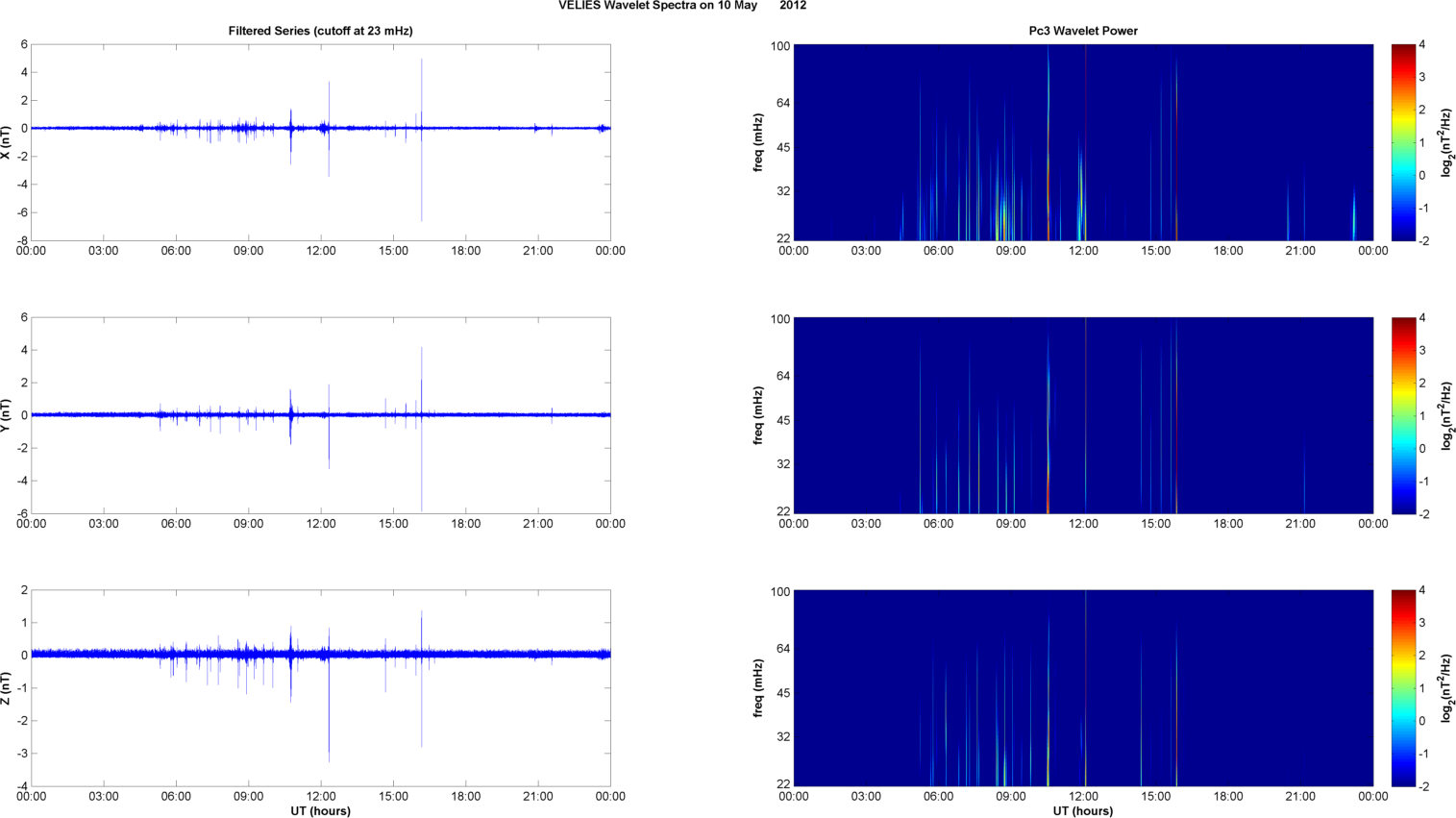Click the log2(nT²/Hz) label of top colorbar
This screenshot has height=818, width=1456.
1446,142
